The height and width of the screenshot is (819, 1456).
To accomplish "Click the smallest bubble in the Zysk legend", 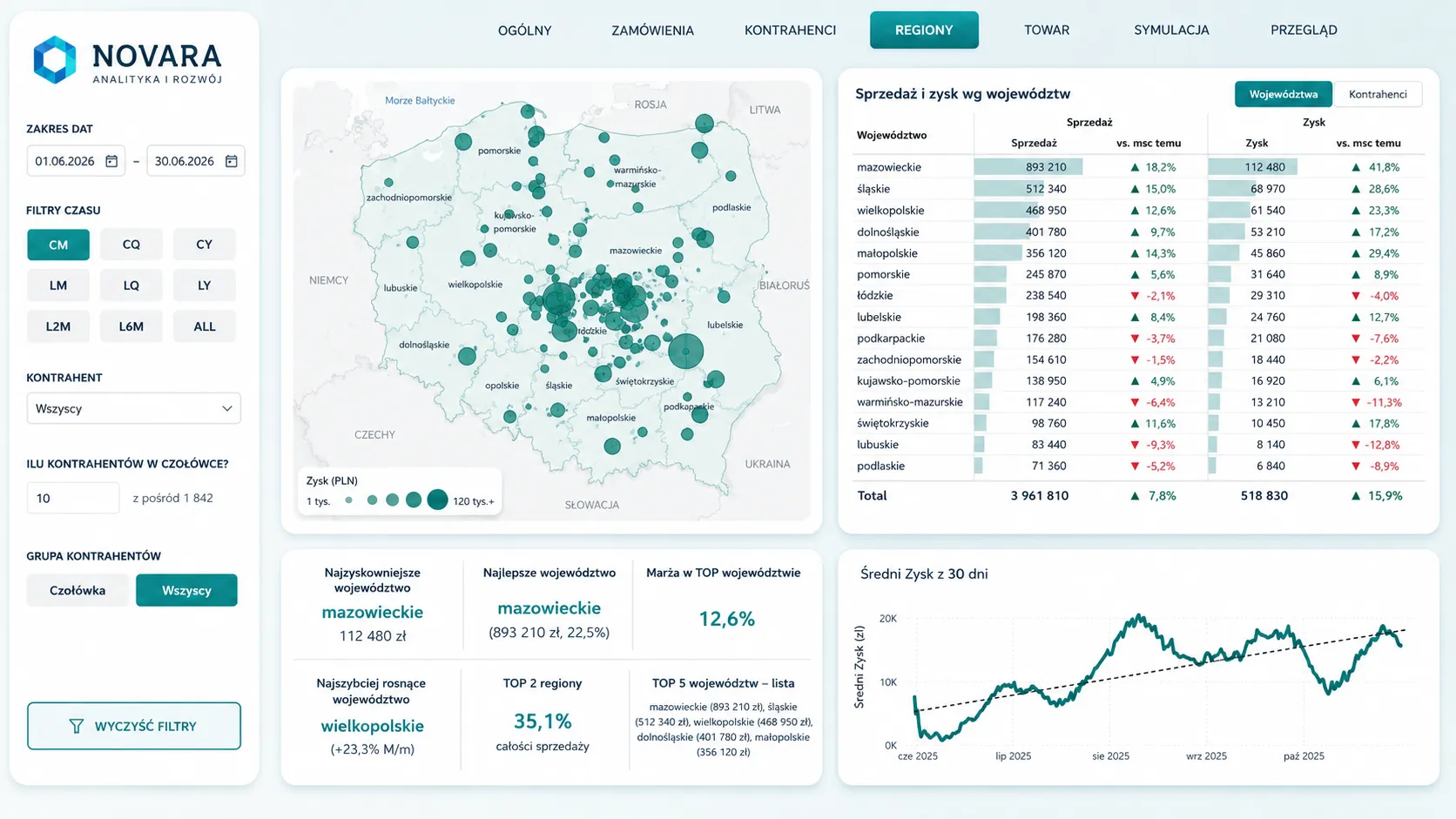I will [348, 500].
